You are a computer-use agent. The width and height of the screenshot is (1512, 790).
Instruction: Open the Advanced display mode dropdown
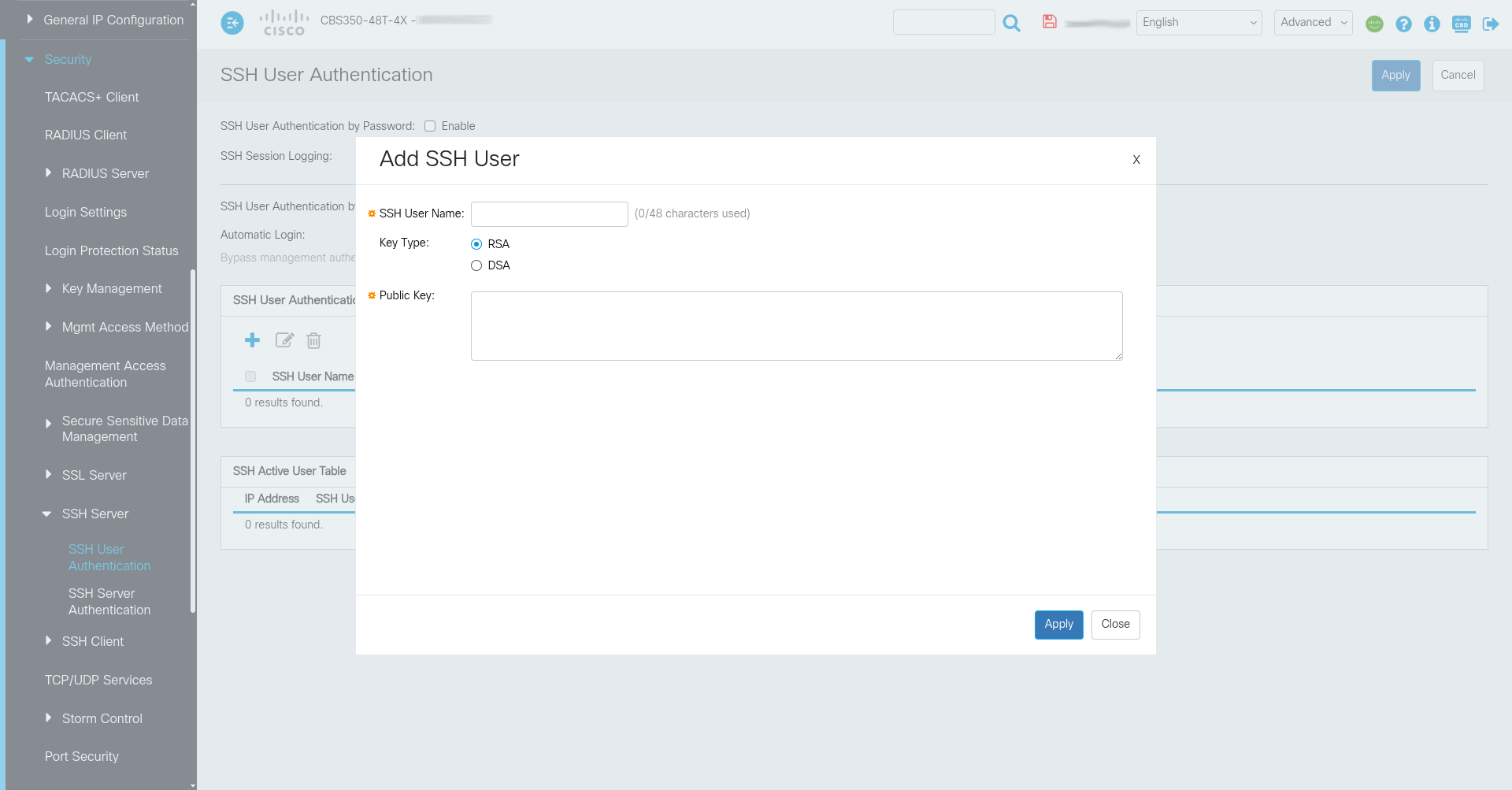pos(1313,23)
